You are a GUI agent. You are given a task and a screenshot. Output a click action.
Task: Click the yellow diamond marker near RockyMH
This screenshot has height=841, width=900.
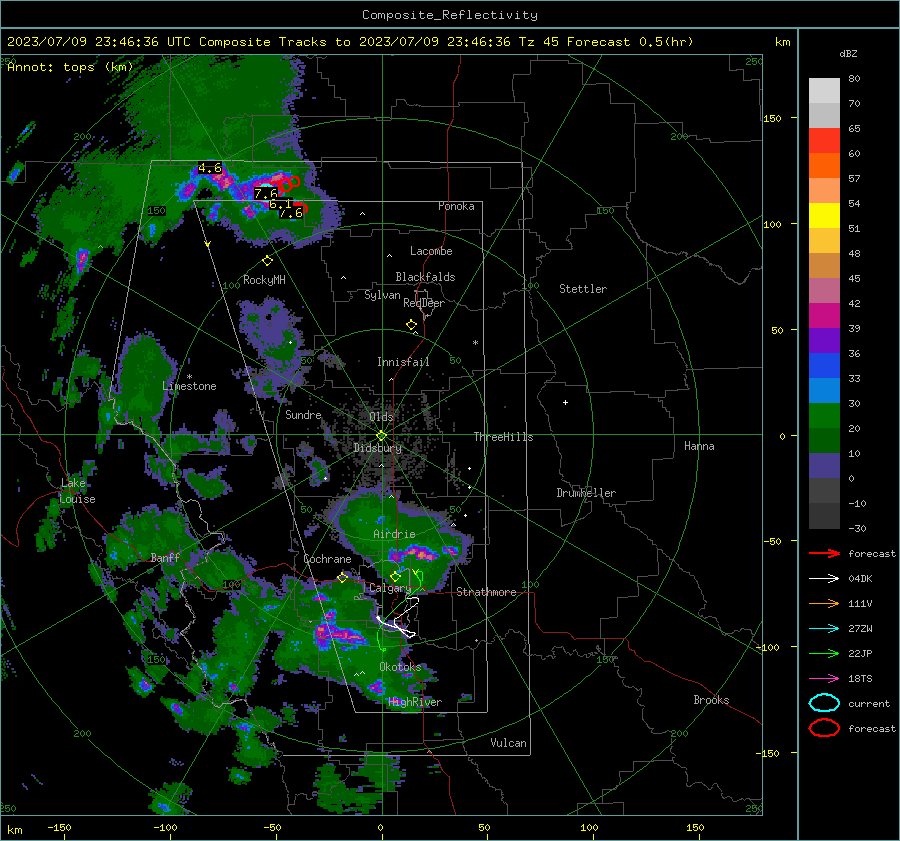(x=267, y=261)
